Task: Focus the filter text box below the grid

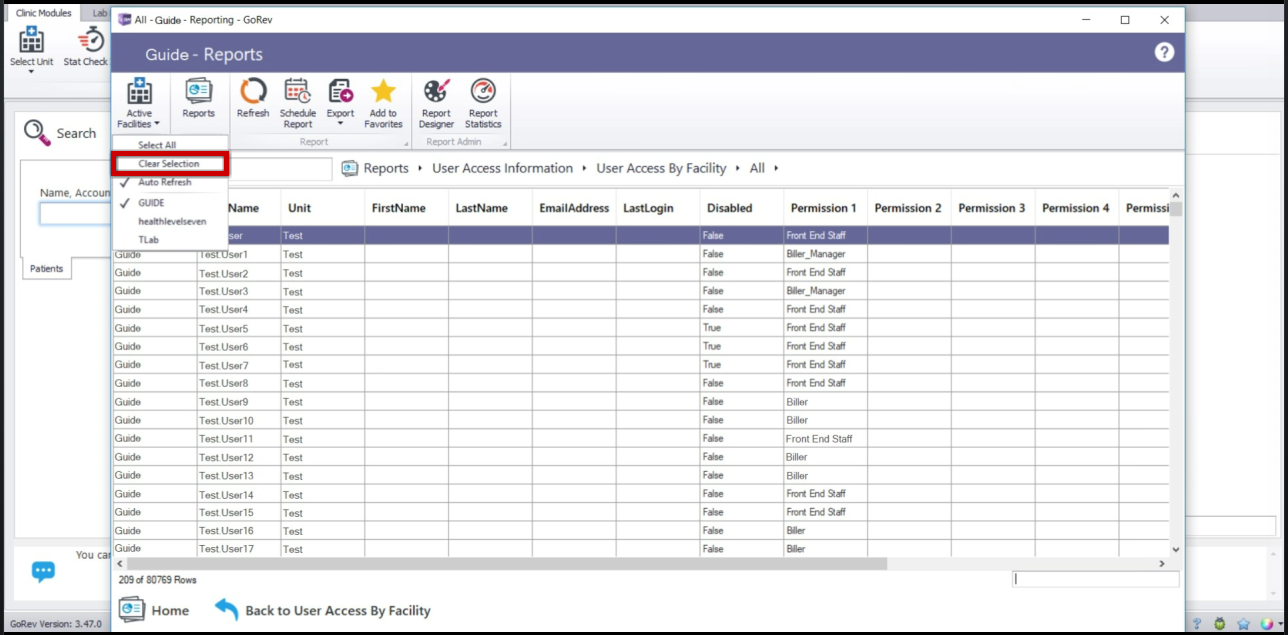Action: point(1096,579)
